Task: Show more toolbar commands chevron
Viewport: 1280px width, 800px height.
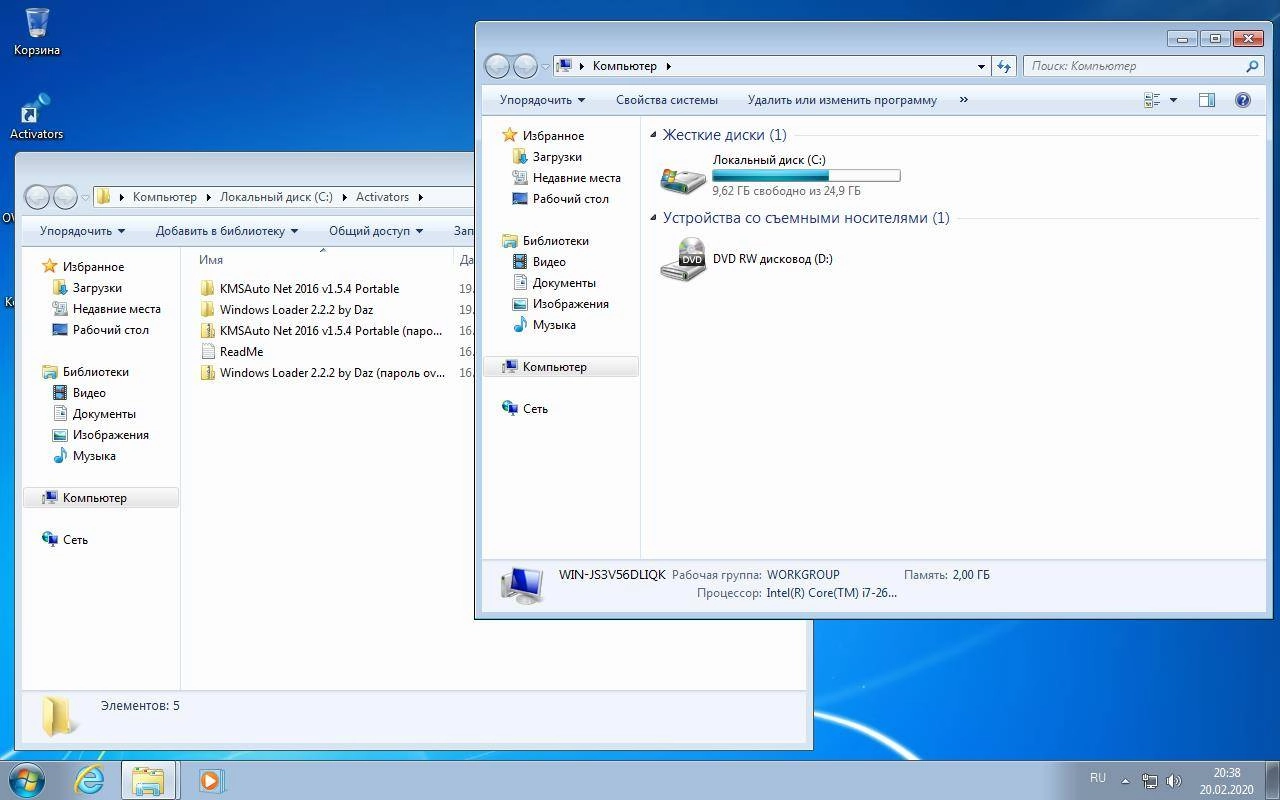Action: pyautogui.click(x=964, y=100)
